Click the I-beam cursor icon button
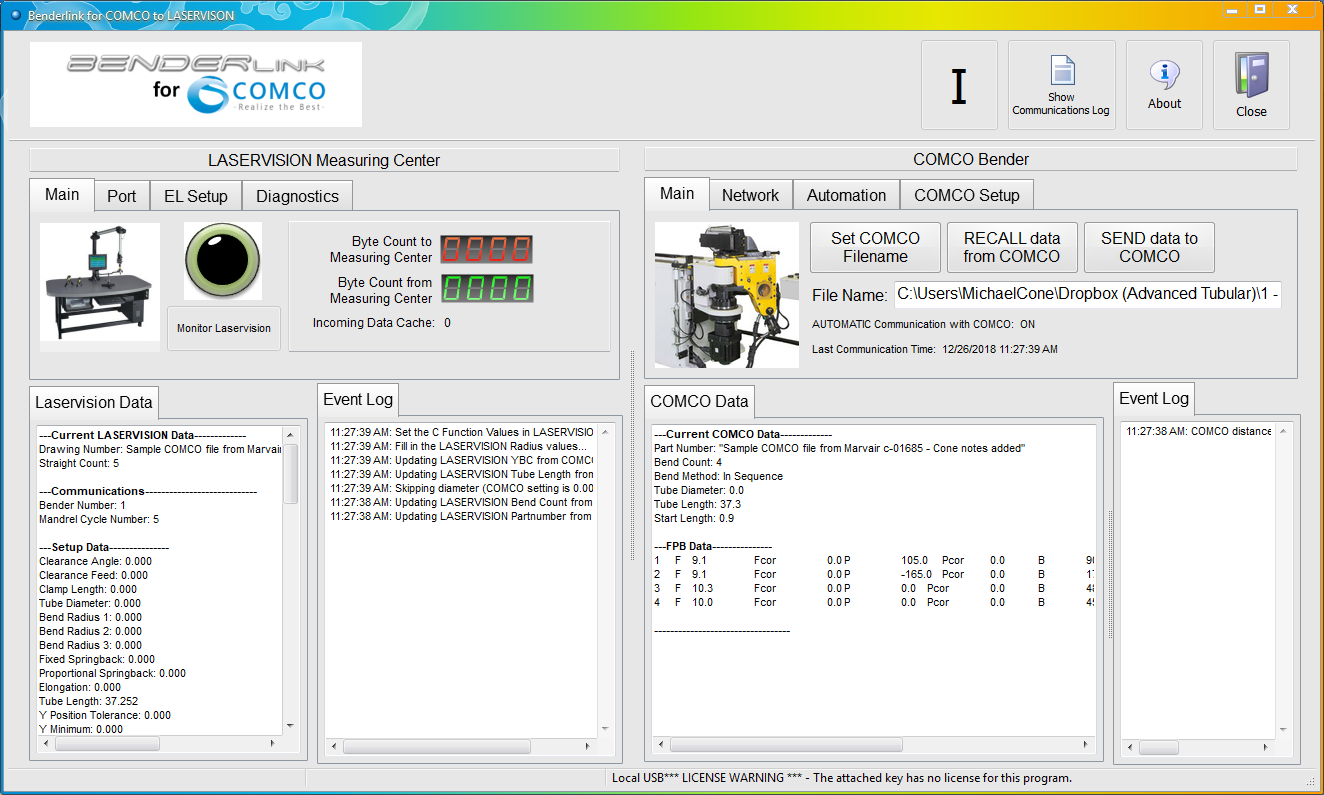 tap(959, 86)
